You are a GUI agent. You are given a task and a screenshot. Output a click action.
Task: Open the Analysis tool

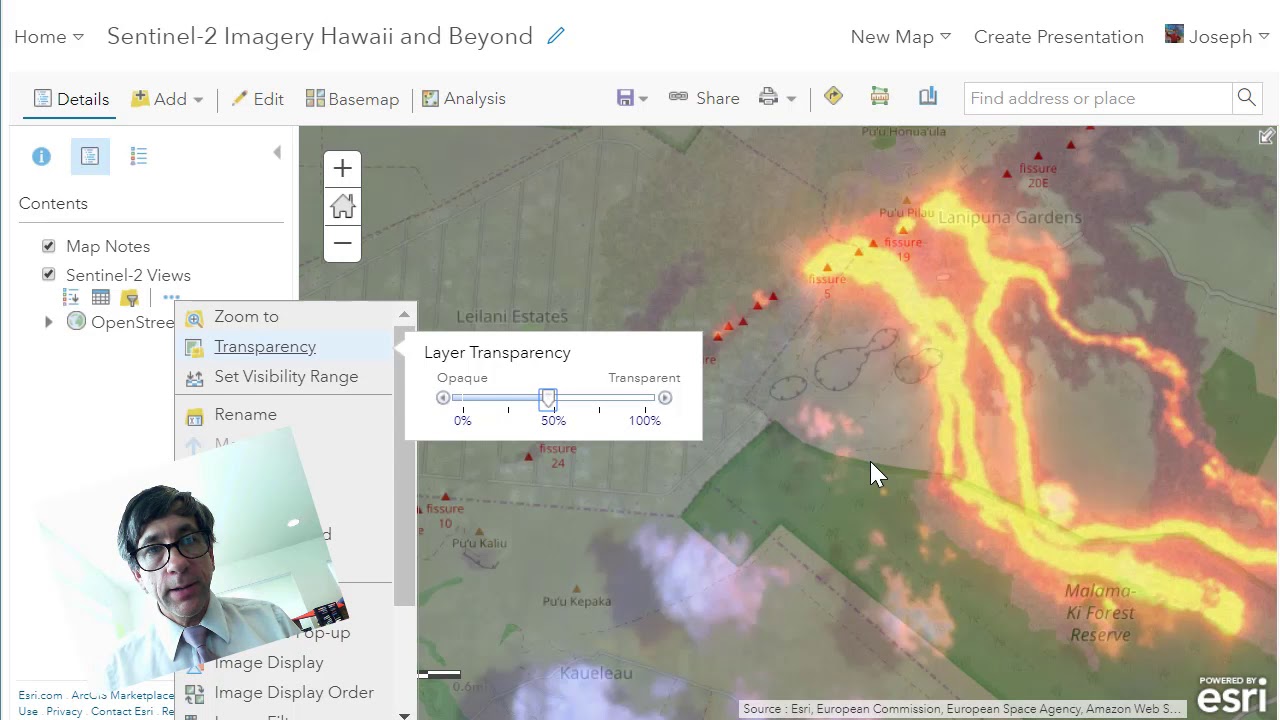pyautogui.click(x=464, y=99)
